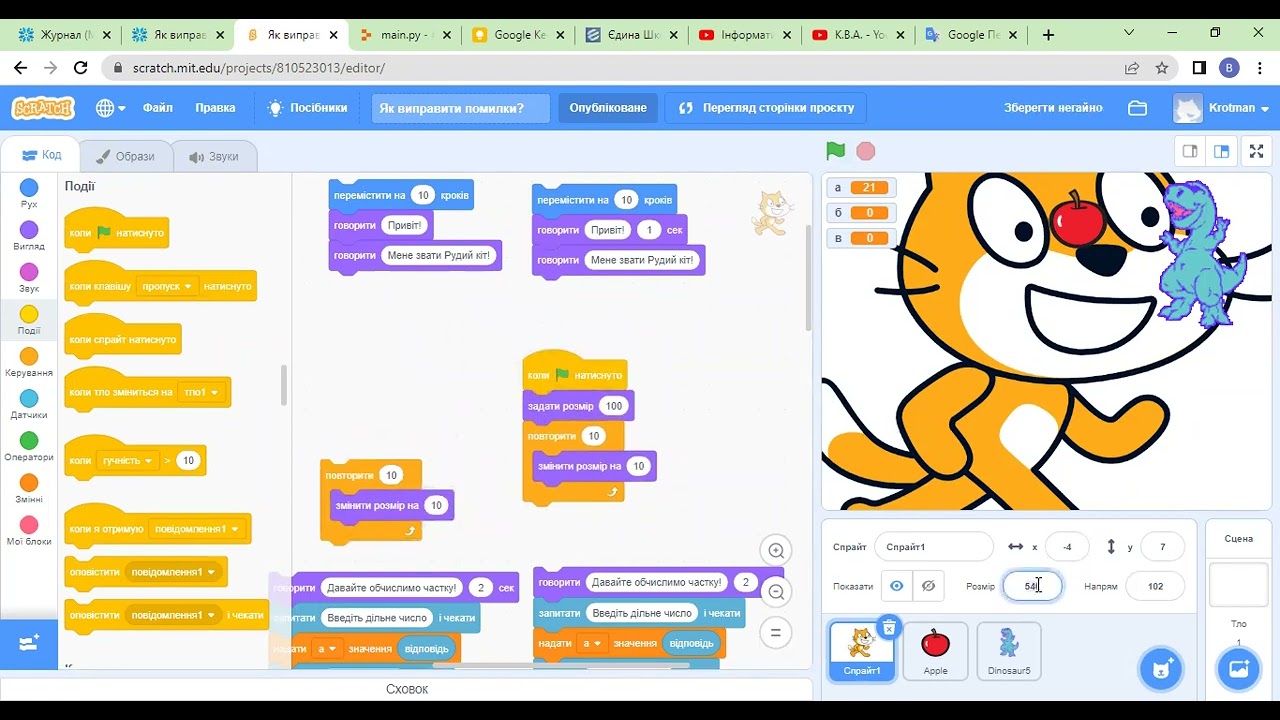This screenshot has height=720, width=1280.
Task: Zoom out the code workspace
Action: (775, 591)
